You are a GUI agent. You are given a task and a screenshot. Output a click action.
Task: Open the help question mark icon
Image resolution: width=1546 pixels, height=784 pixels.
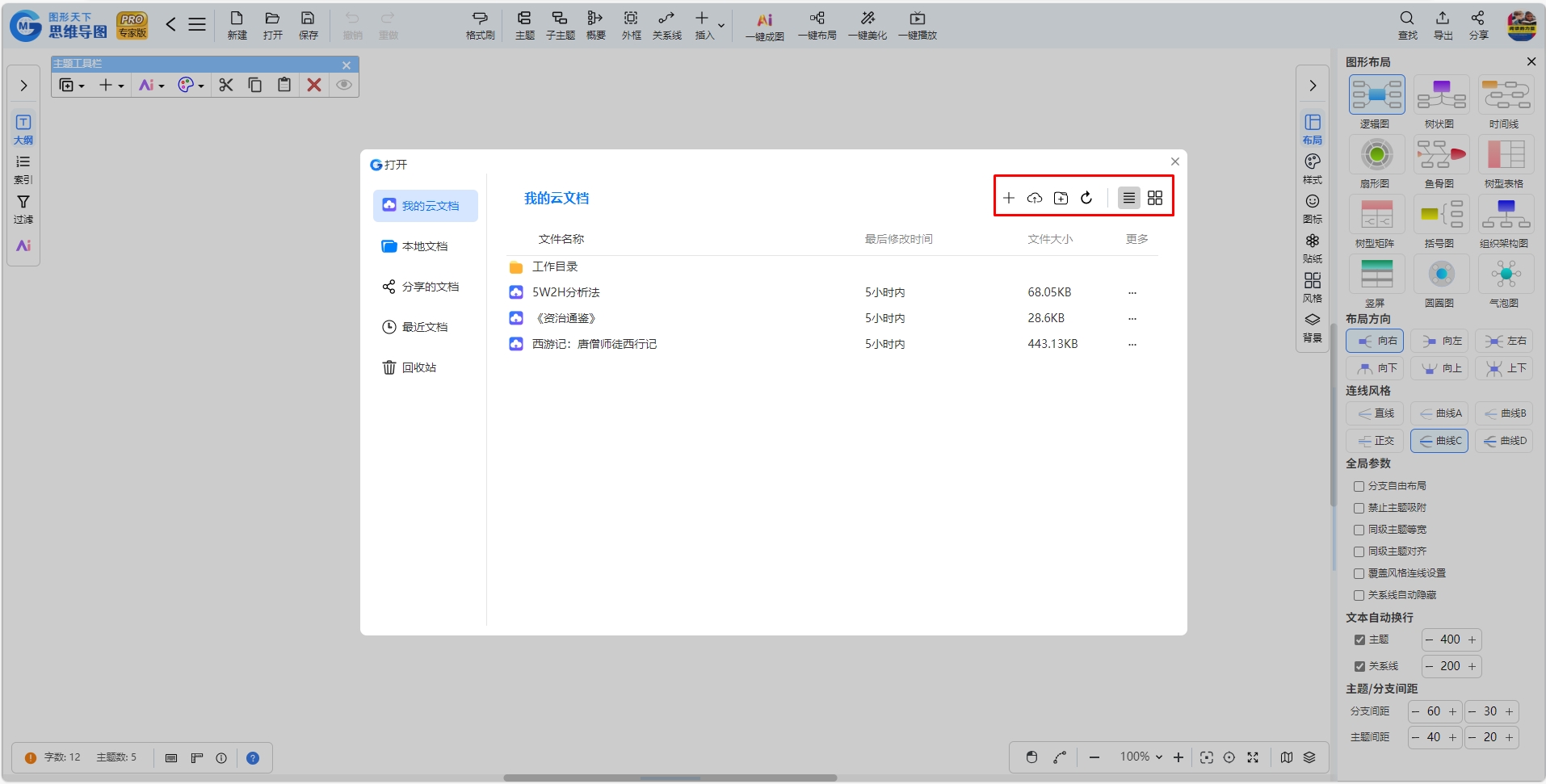click(253, 758)
